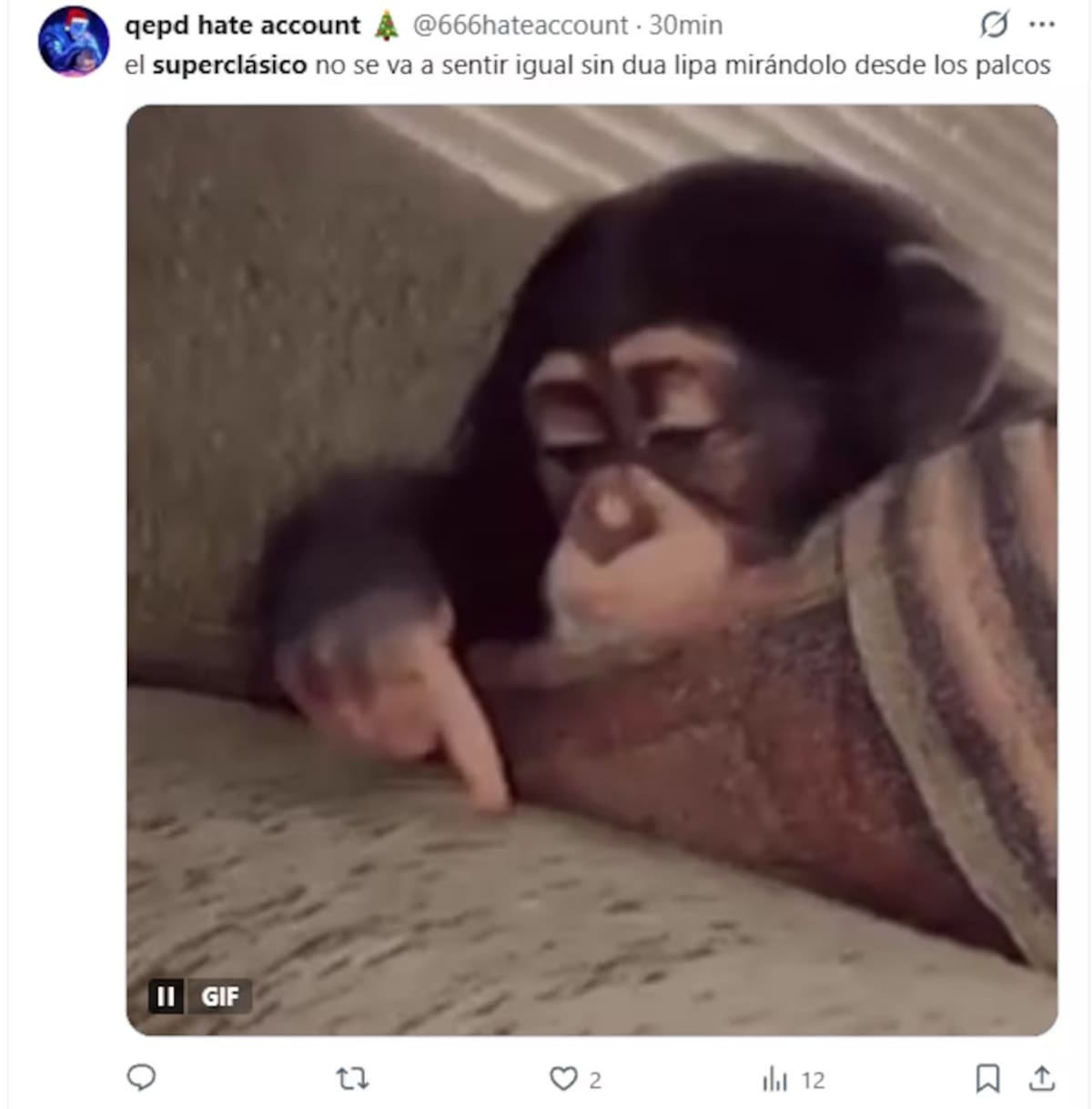Repost the tweet with the retweet arrows icon

coord(352,1079)
